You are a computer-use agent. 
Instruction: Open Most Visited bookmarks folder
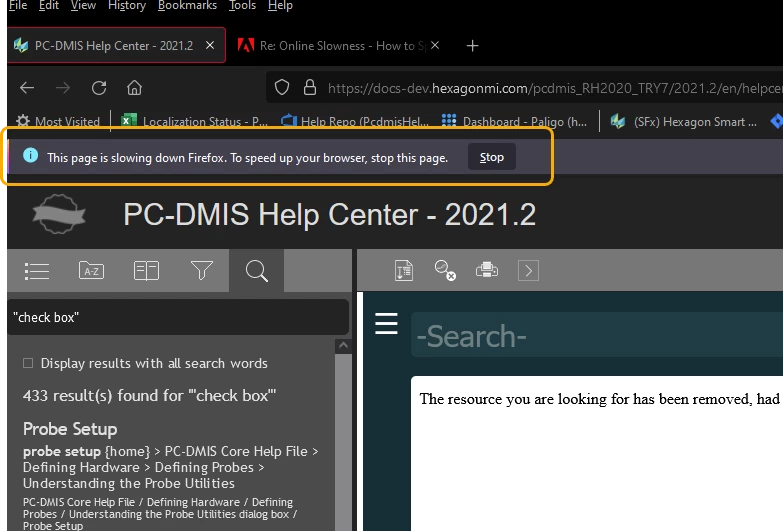tap(58, 121)
